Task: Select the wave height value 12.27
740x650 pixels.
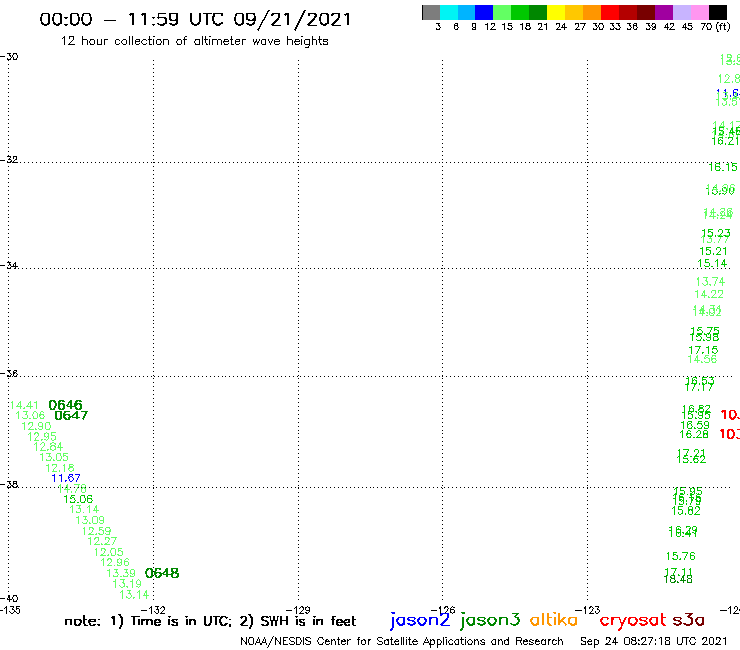Action: click(x=102, y=541)
